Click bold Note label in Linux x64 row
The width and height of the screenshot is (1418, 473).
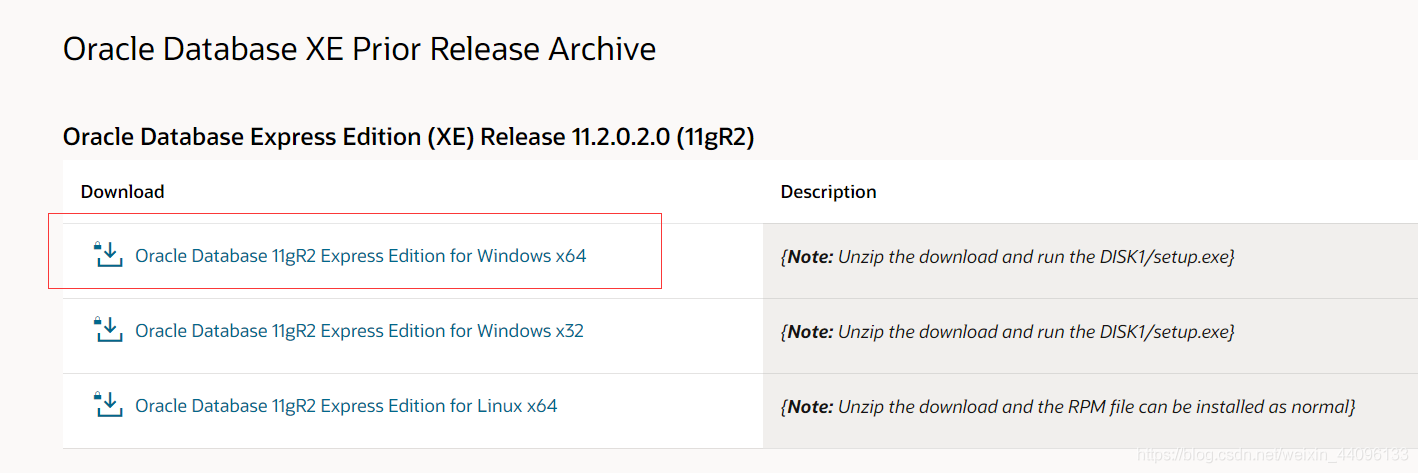click(x=810, y=407)
